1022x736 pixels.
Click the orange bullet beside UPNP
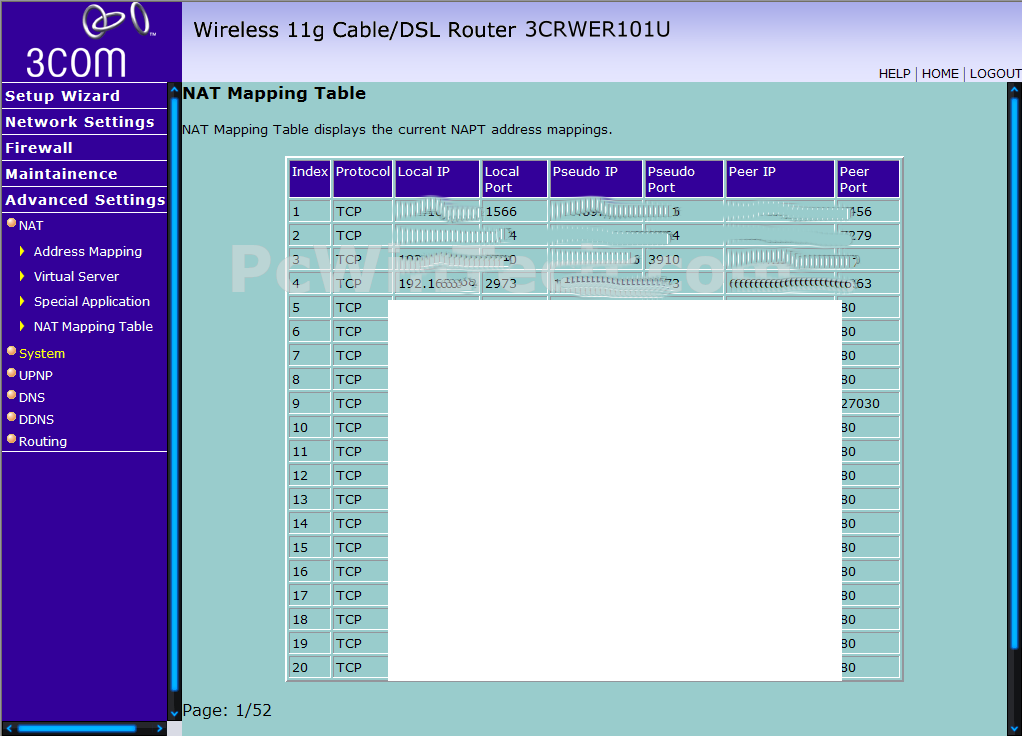11,374
